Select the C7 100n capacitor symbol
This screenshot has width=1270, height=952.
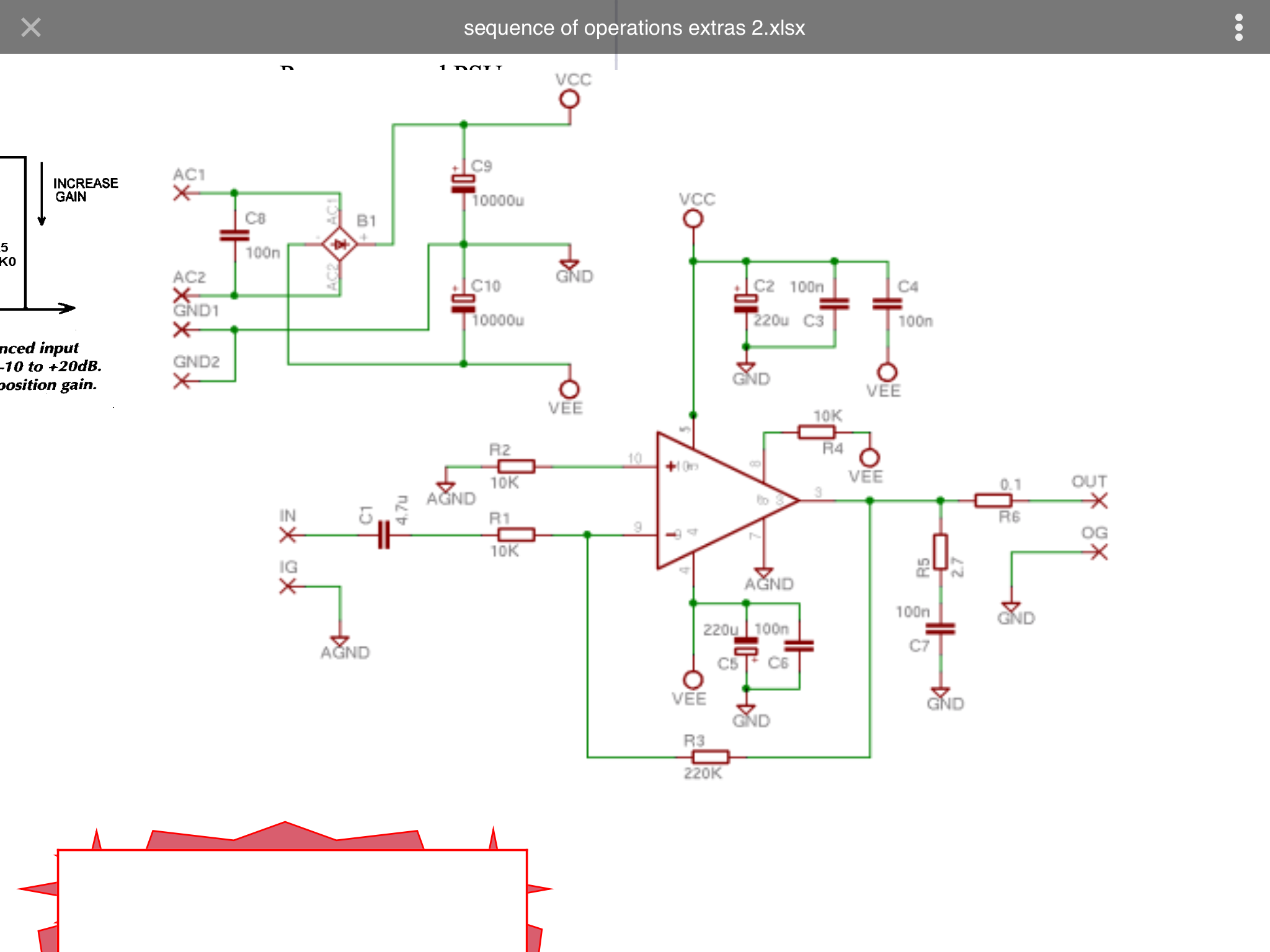pyautogui.click(x=940, y=628)
